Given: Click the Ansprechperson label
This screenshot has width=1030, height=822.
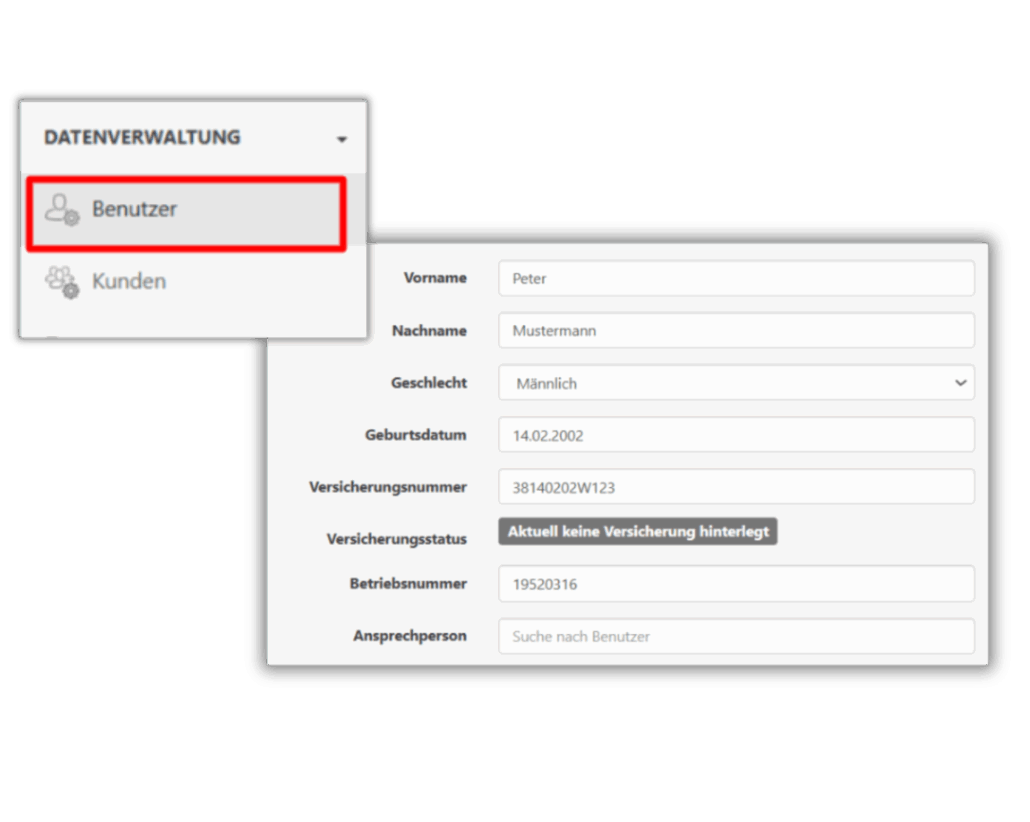Looking at the screenshot, I should [x=409, y=636].
